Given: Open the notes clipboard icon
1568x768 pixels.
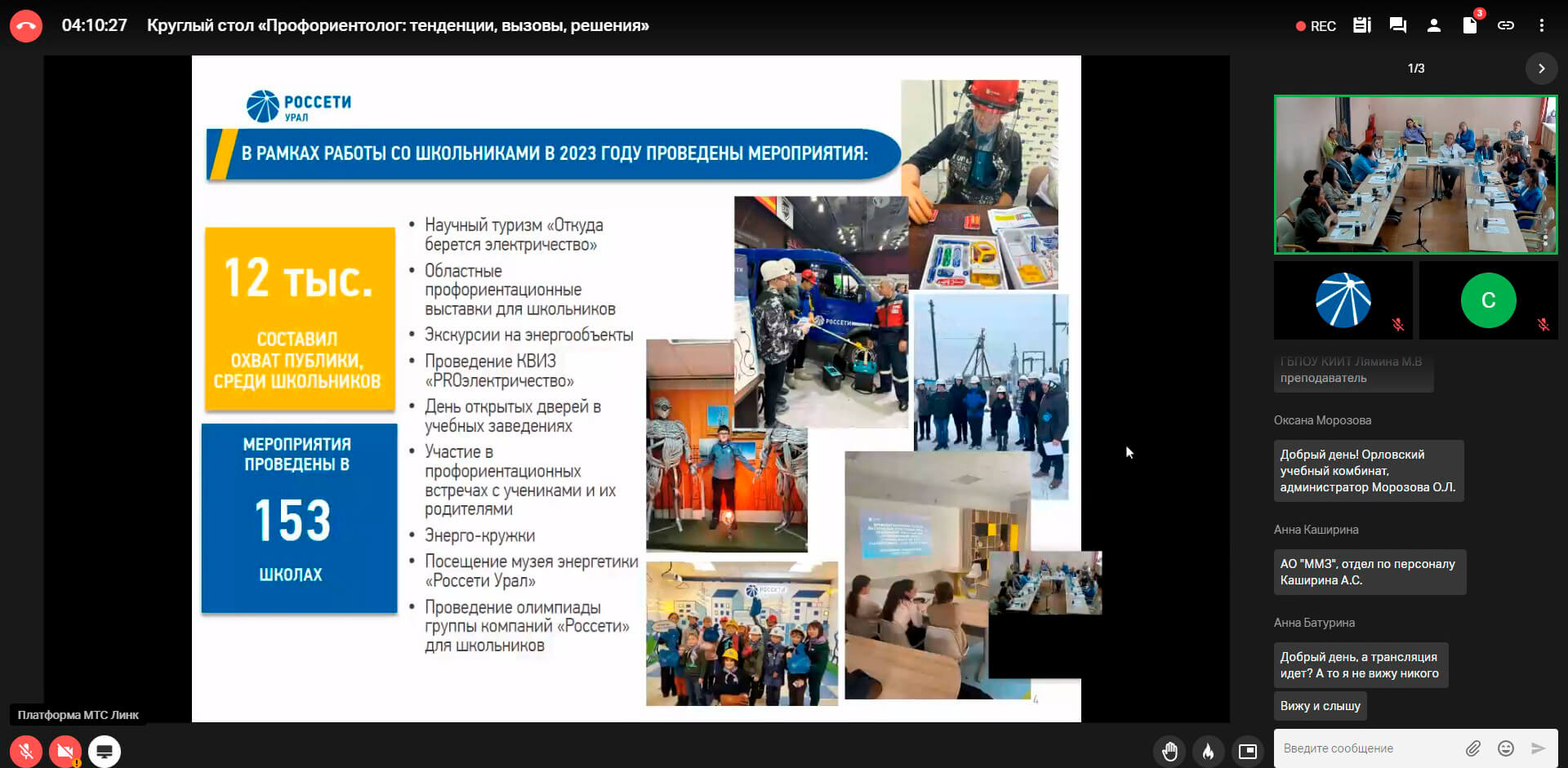Looking at the screenshot, I should (x=1361, y=25).
